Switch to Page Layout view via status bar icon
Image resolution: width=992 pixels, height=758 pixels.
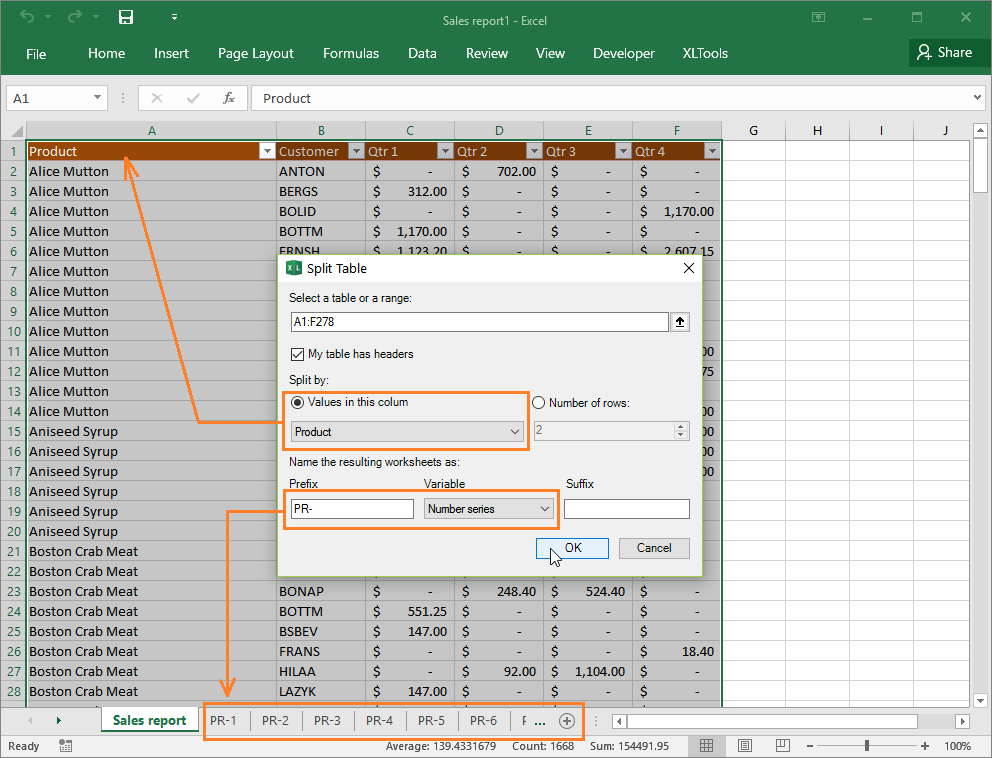(745, 745)
